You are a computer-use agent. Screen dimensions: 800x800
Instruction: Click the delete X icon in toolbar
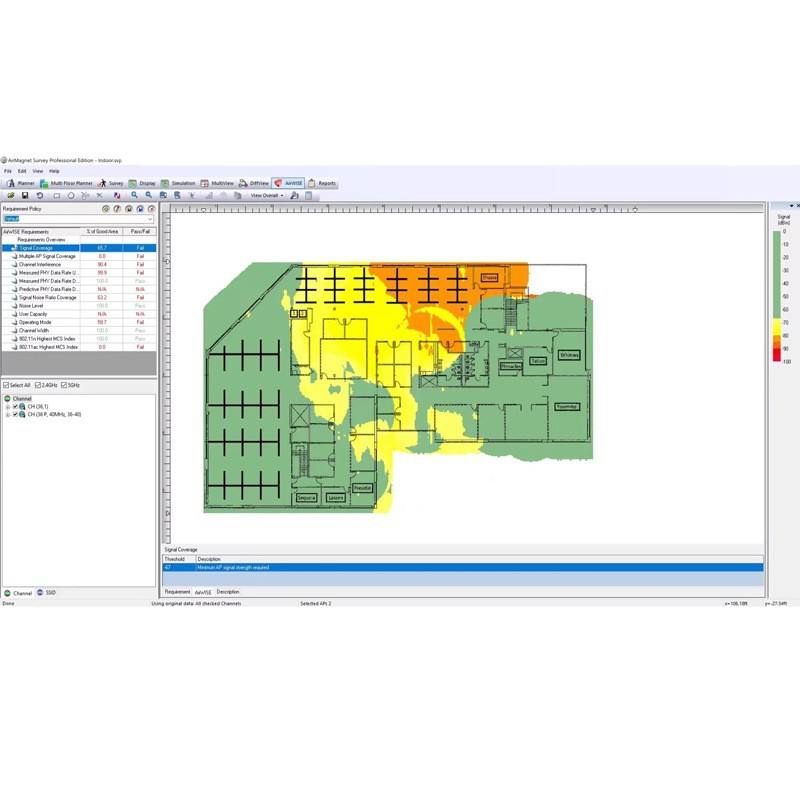pyautogui.click(x=99, y=195)
